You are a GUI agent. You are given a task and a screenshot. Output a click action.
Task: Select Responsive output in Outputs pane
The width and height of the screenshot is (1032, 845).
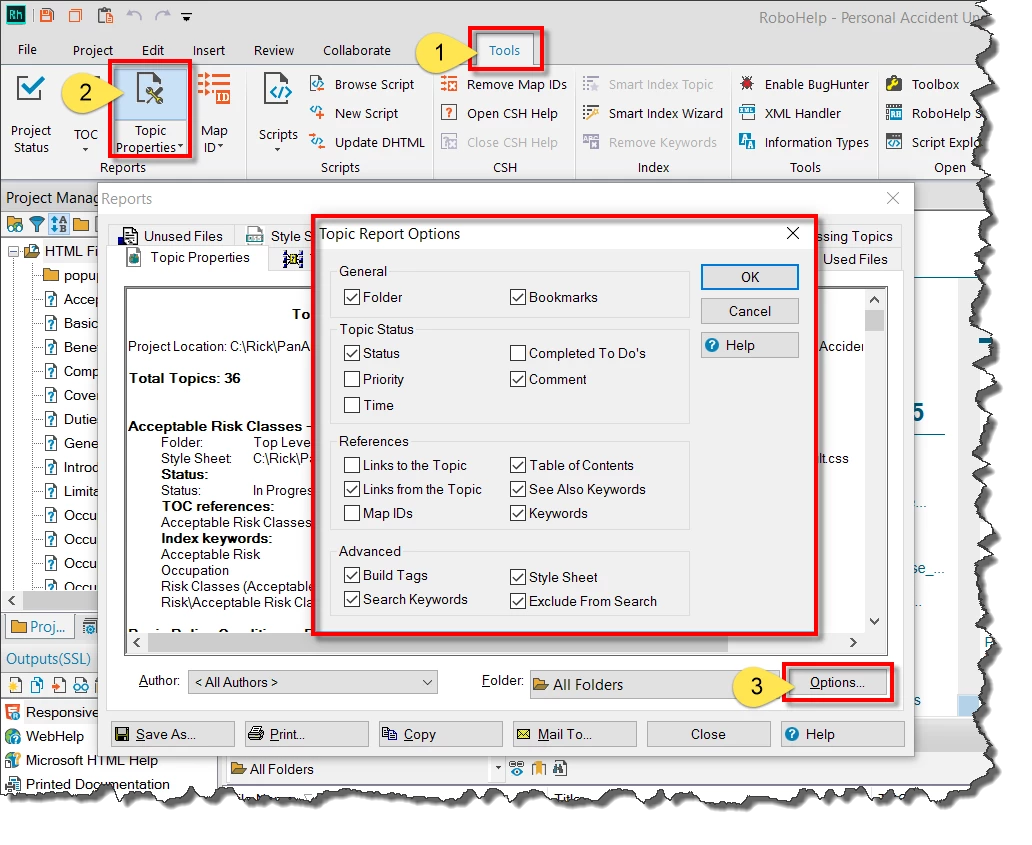pos(53,712)
